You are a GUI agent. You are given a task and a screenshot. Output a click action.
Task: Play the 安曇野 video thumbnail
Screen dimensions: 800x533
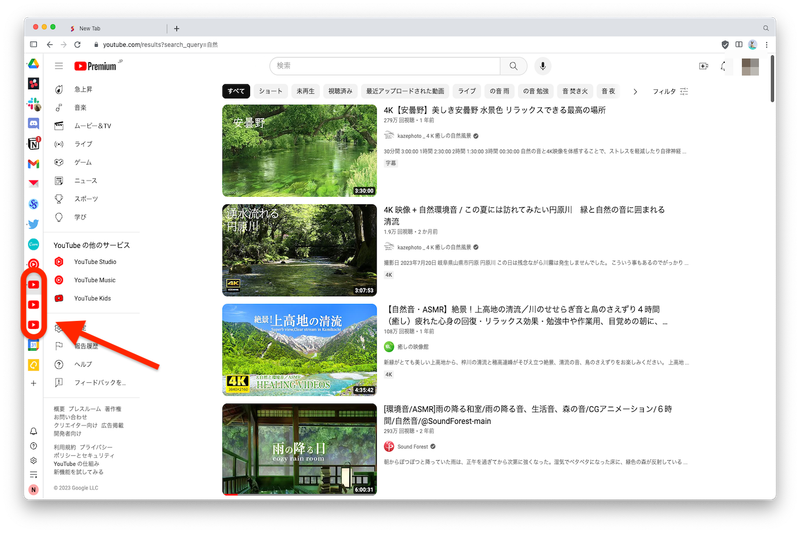coord(299,150)
